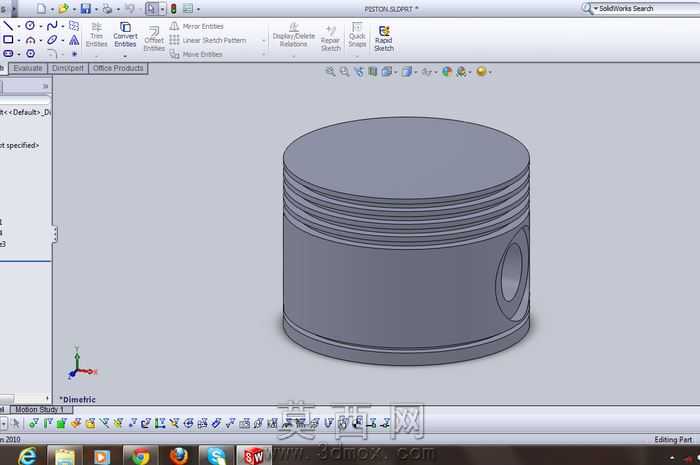Select the Arc sketch tool
This screenshot has width=700, height=465.
[x=30, y=40]
